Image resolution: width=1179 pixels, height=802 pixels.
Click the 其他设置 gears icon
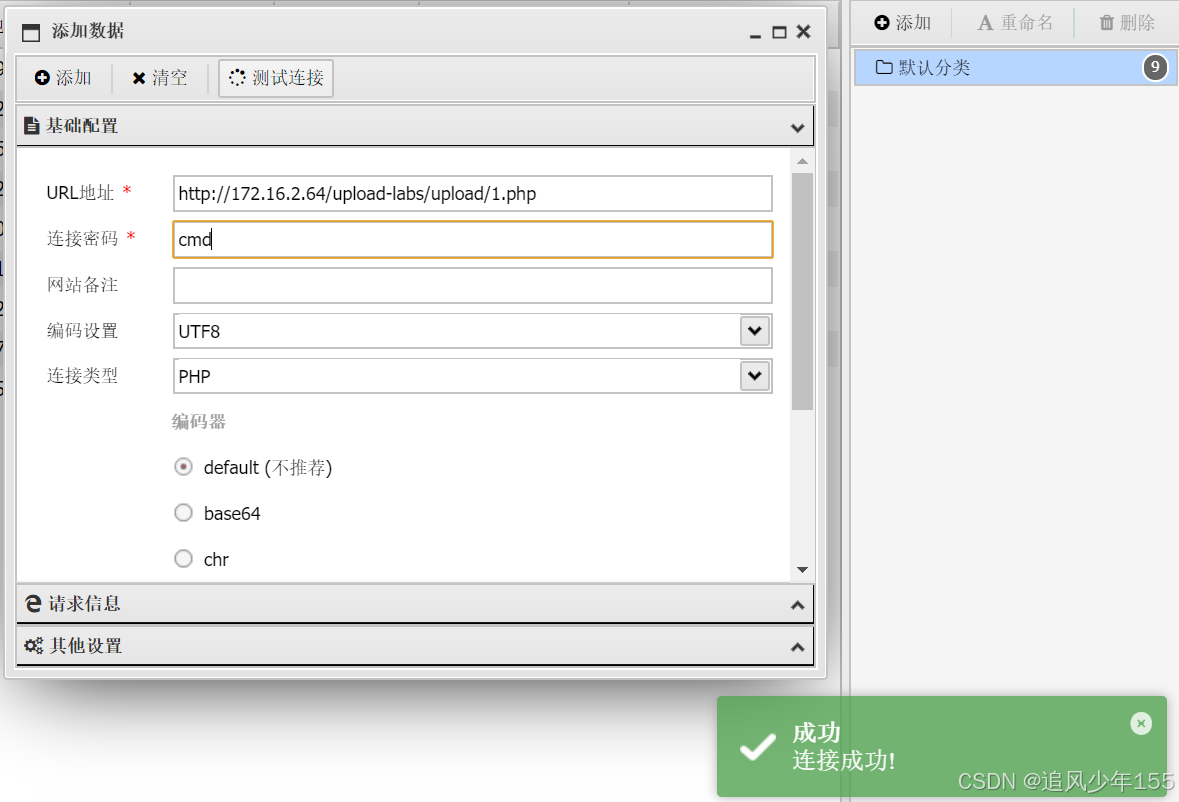pos(34,646)
